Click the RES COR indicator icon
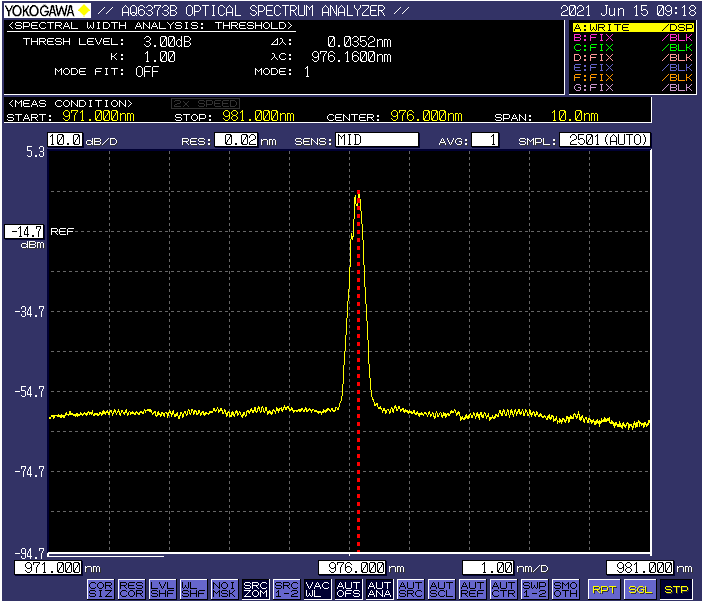 131,589
